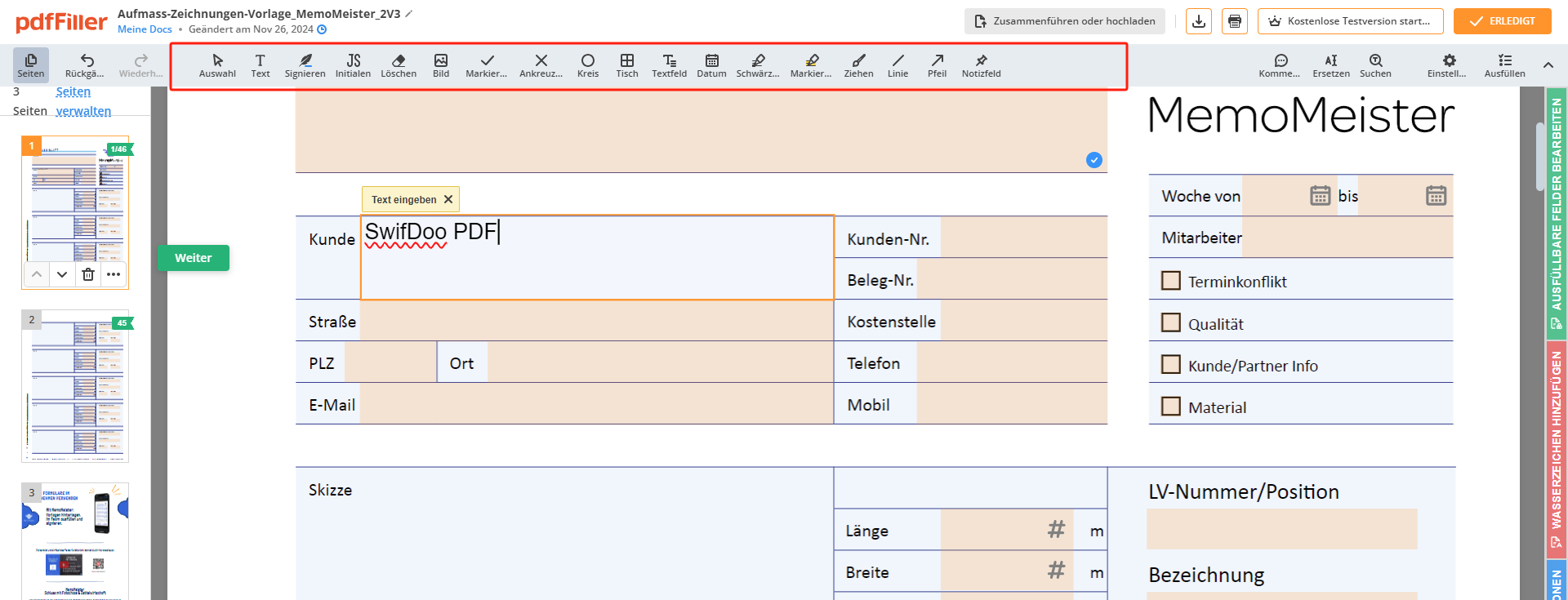The image size is (1568, 600).
Task: Open more options on page 1 thumbnail
Action: point(114,274)
